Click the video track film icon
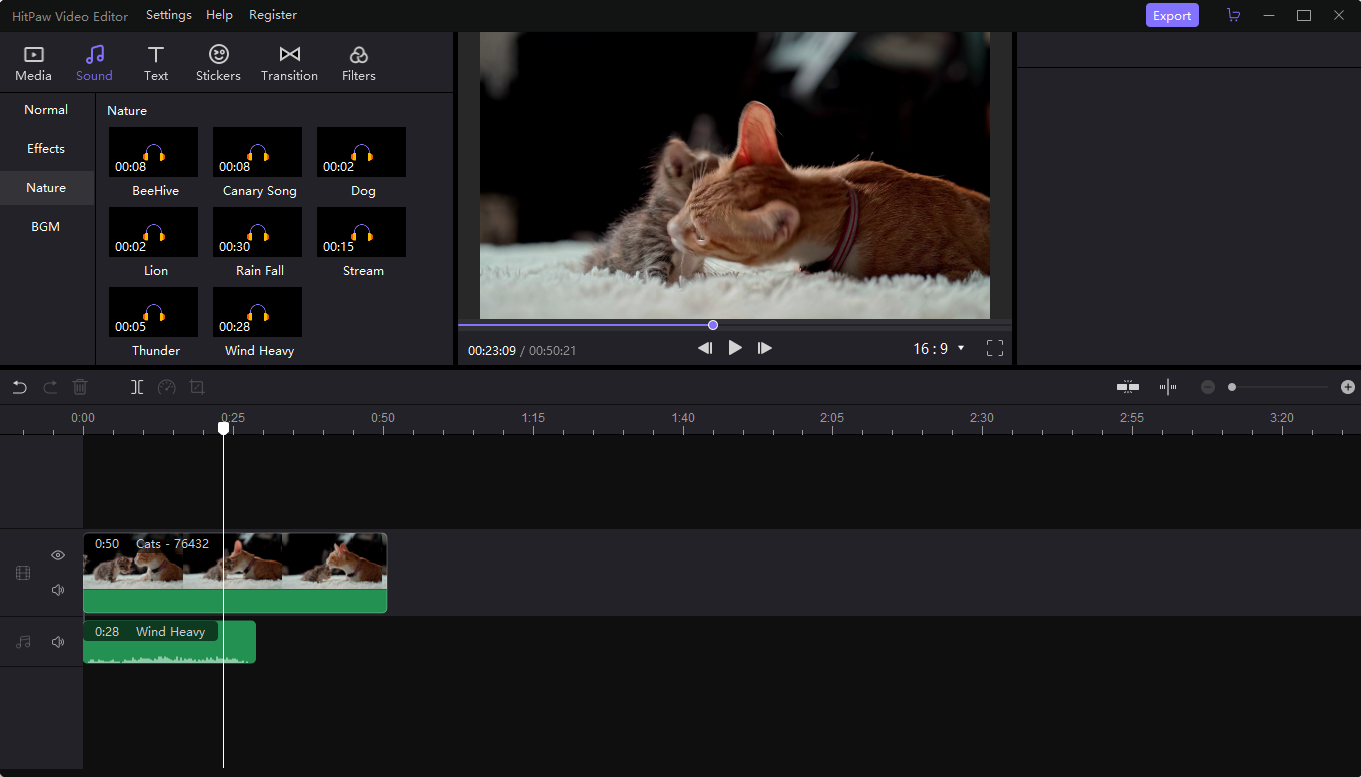 click(x=23, y=573)
